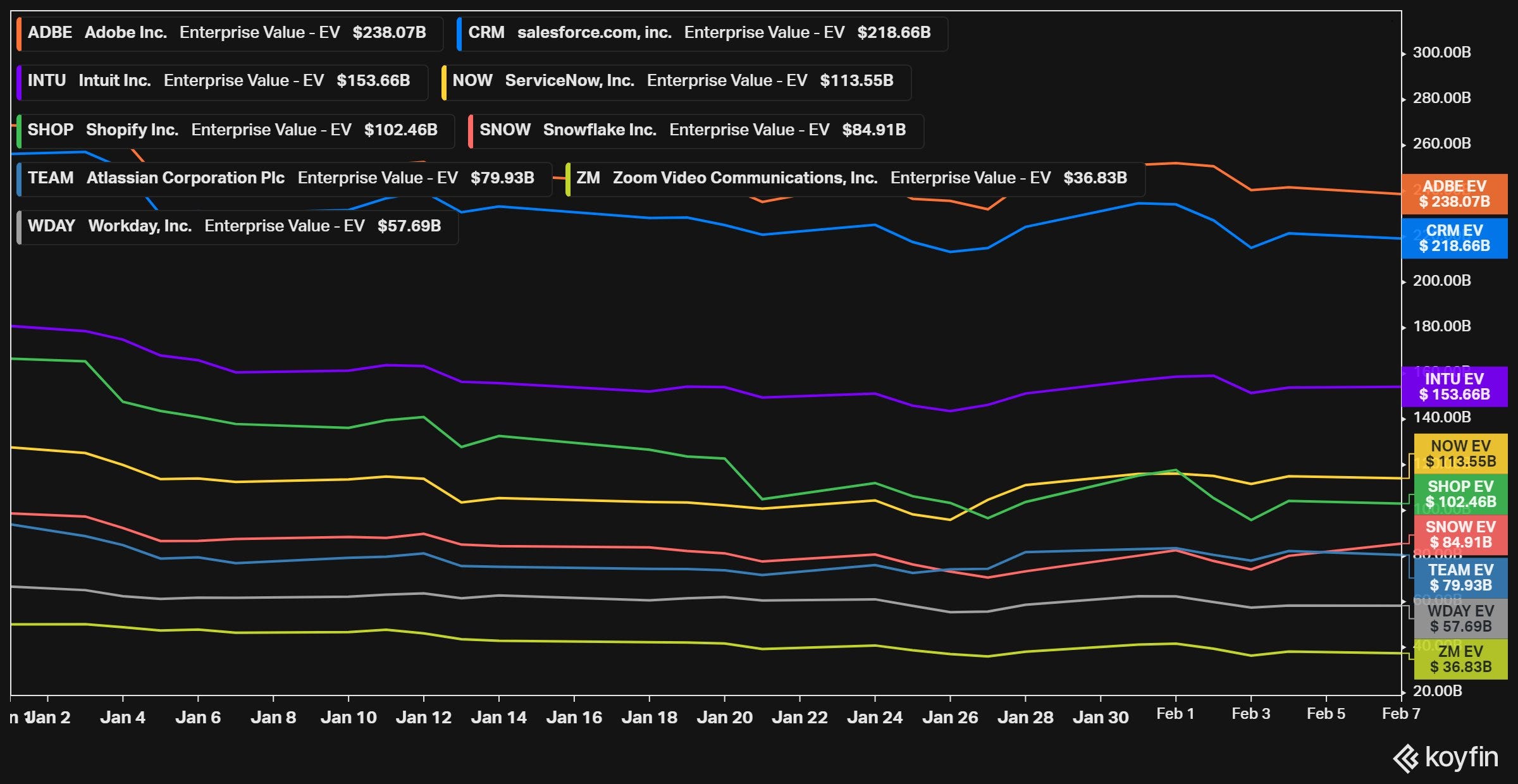This screenshot has width=1518, height=784.
Task: Click the Jan 24 date label
Action: click(x=875, y=718)
